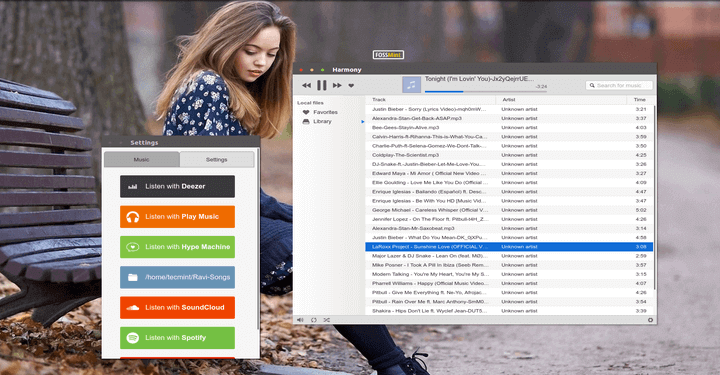Select track Charlie-Puth-ft-Selena-Gomez-We-Dont-Talk
Image resolution: width=720 pixels, height=375 pixels.
coord(509,146)
